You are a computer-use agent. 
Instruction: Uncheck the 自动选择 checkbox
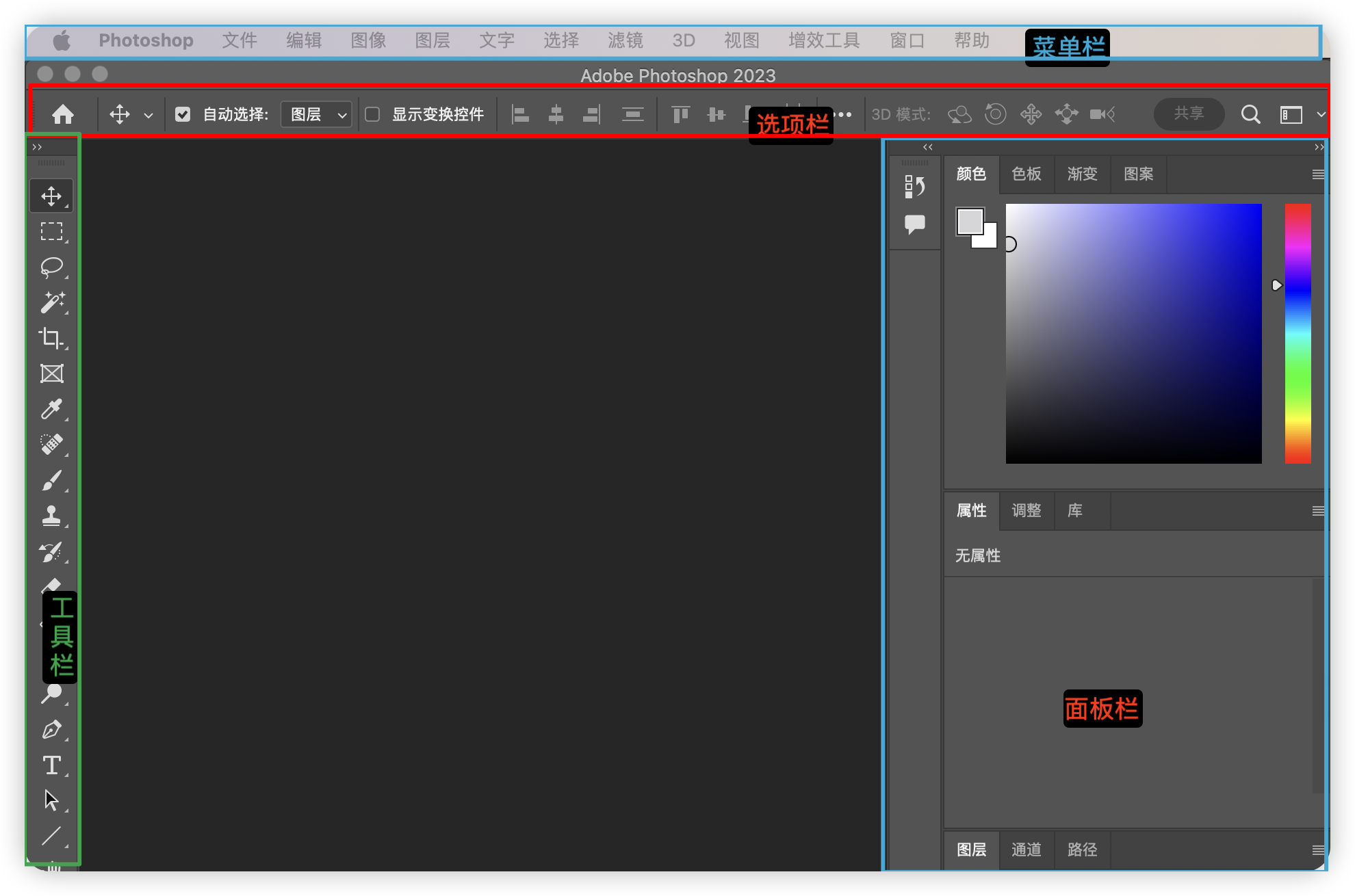182,114
